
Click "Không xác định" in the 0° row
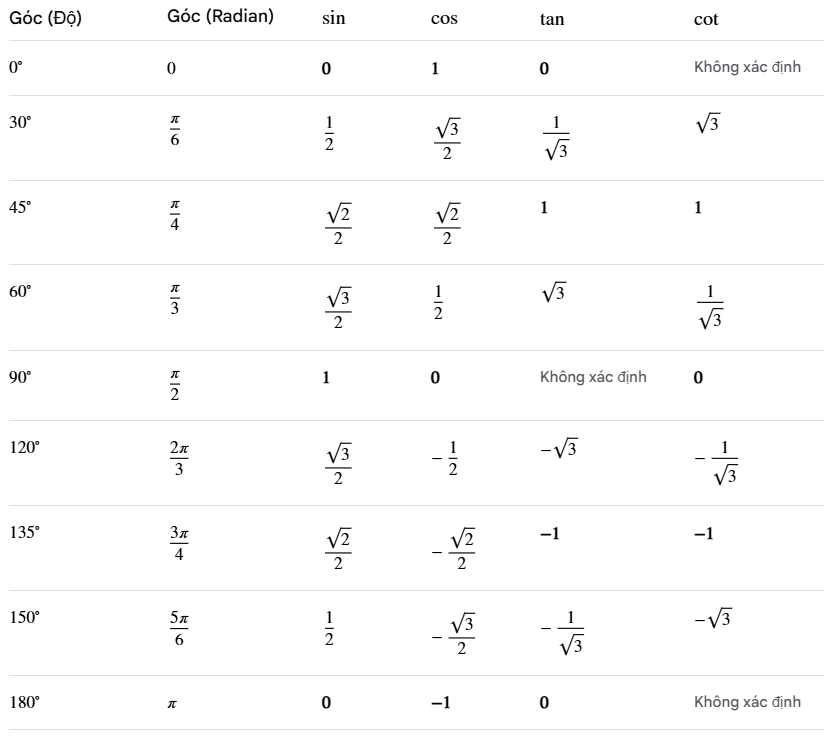click(x=747, y=69)
